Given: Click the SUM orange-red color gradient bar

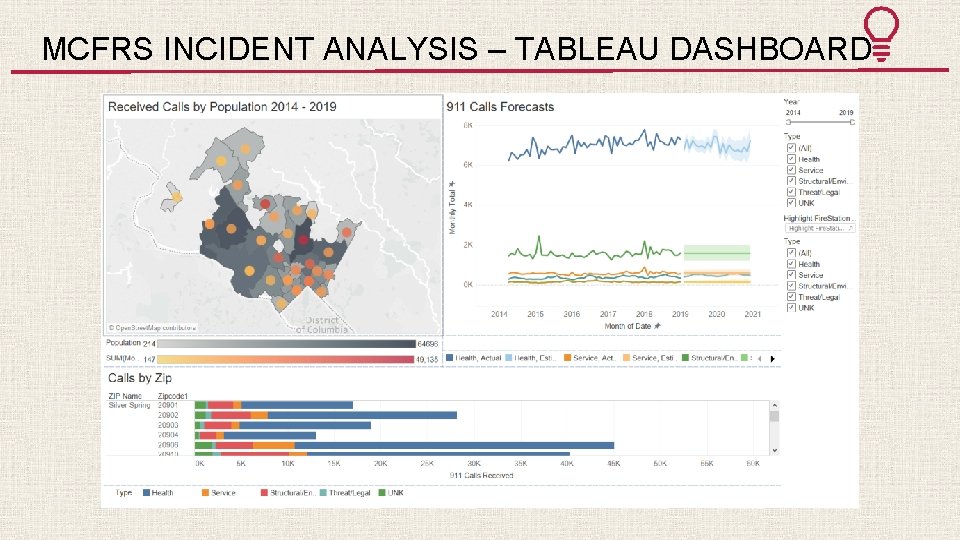Looking at the screenshot, I should click(286, 359).
